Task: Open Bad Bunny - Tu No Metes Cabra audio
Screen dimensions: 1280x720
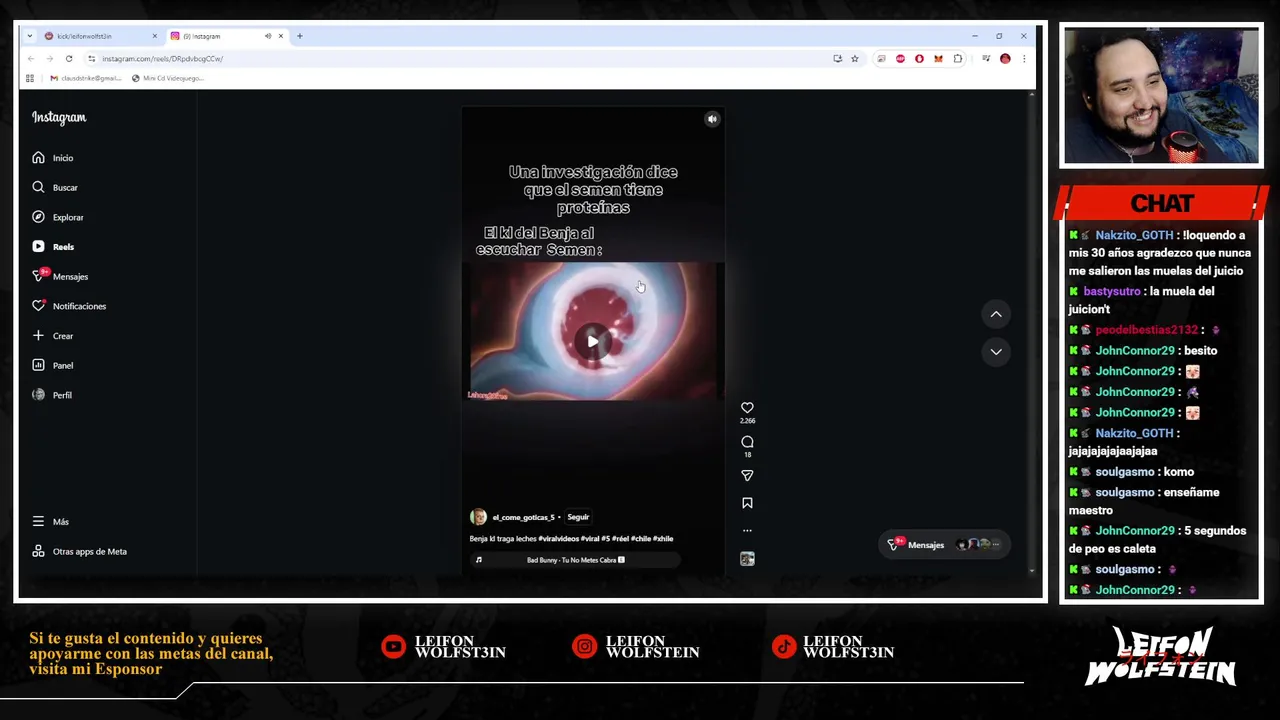Action: pyautogui.click(x=576, y=560)
